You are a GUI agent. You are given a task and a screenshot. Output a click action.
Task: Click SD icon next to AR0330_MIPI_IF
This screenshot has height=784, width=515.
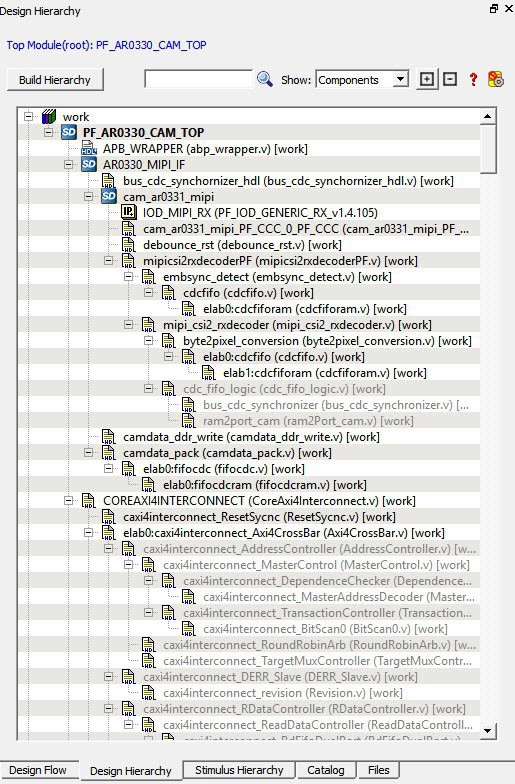88,164
